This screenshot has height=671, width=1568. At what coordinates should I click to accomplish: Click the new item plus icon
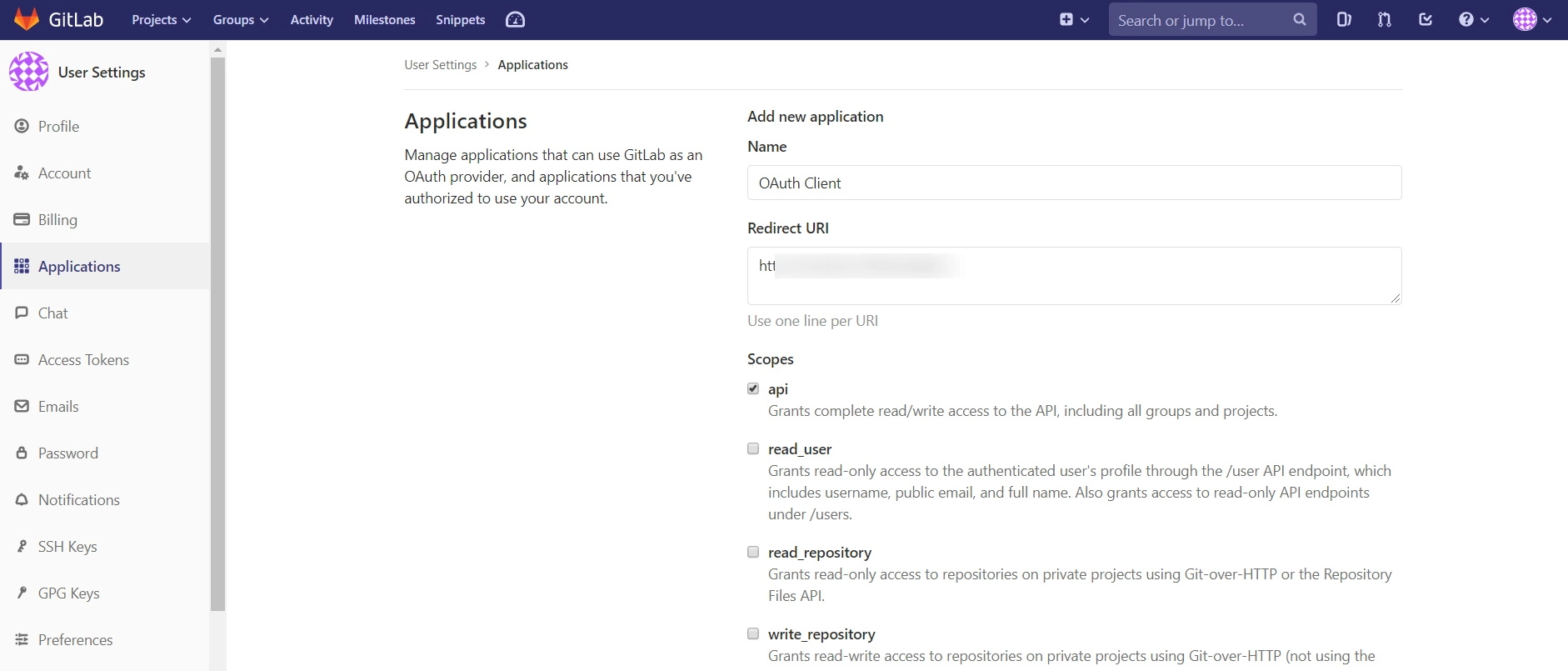click(1066, 19)
